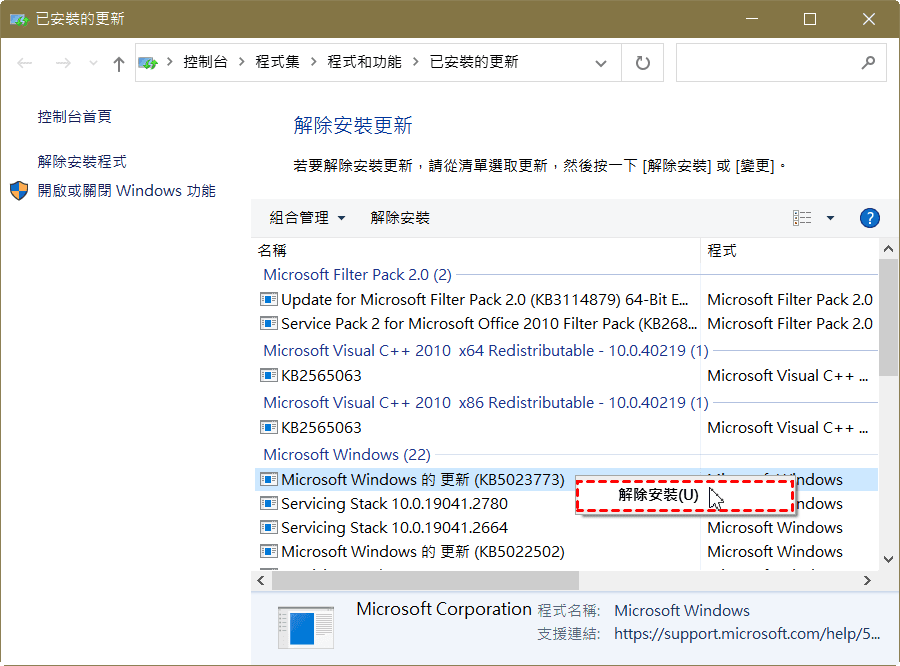Choose 解除安裝(U) in the context menu
The height and width of the screenshot is (666, 900).
coord(685,495)
